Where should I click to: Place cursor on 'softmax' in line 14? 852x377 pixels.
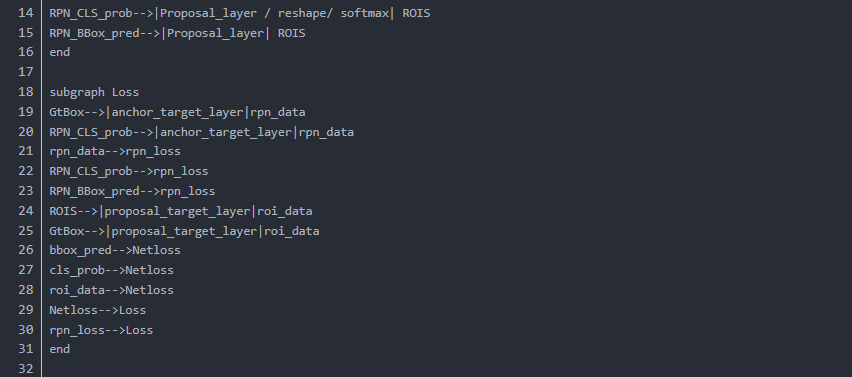[365, 13]
